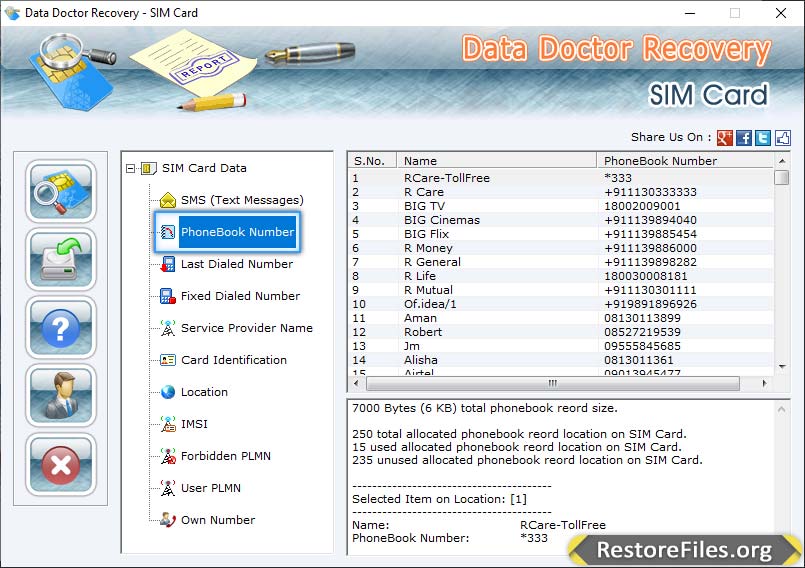805x568 pixels.
Task: Select the R Care contact row
Action: click(x=561, y=192)
